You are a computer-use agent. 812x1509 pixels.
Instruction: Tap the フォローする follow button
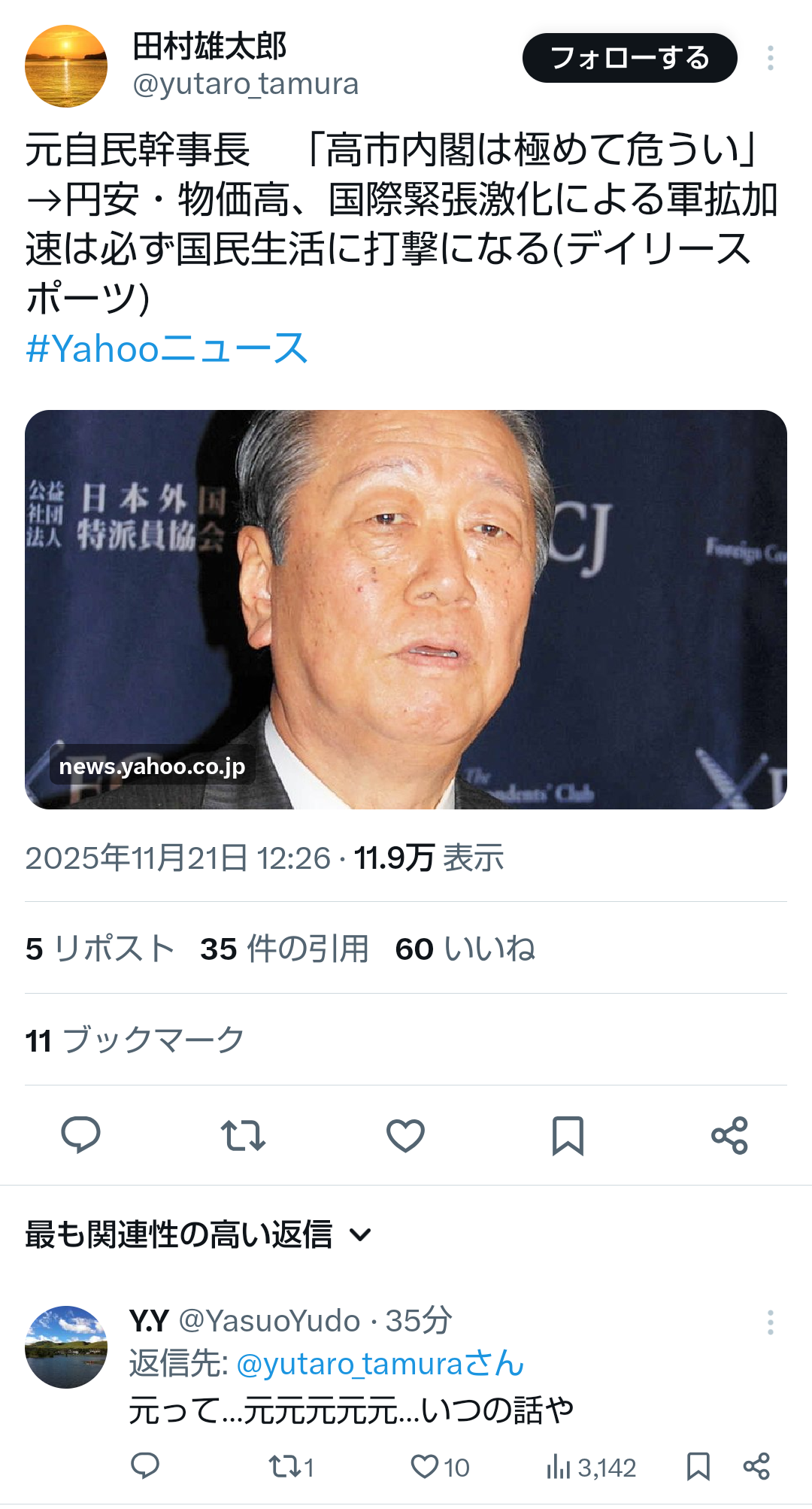tap(630, 58)
